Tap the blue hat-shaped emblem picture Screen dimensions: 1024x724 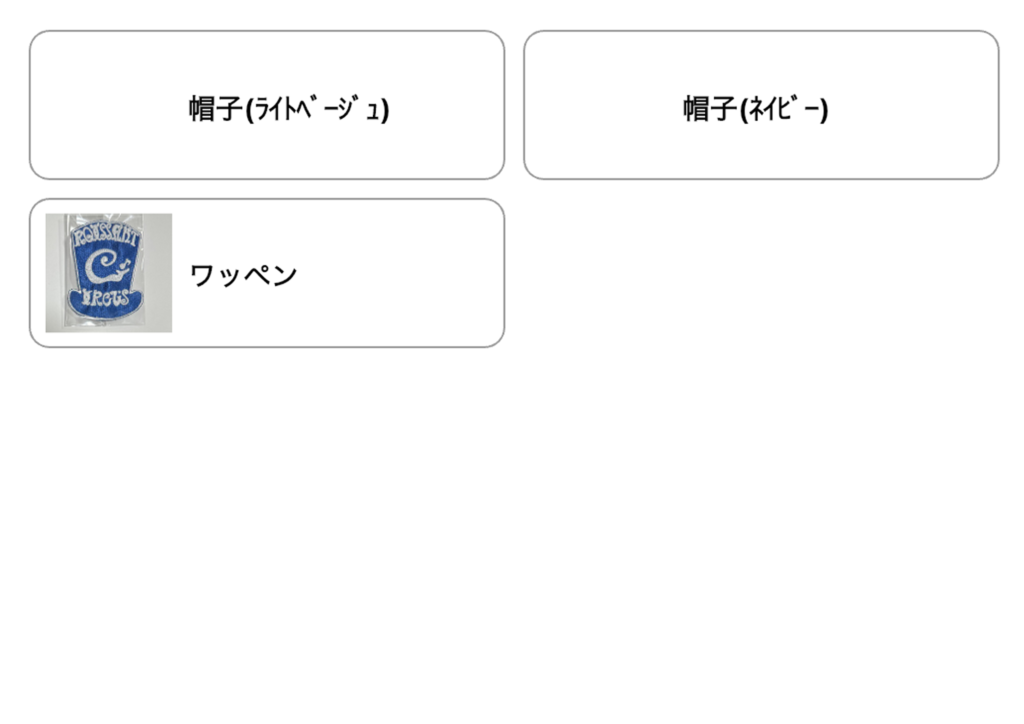click(108, 272)
